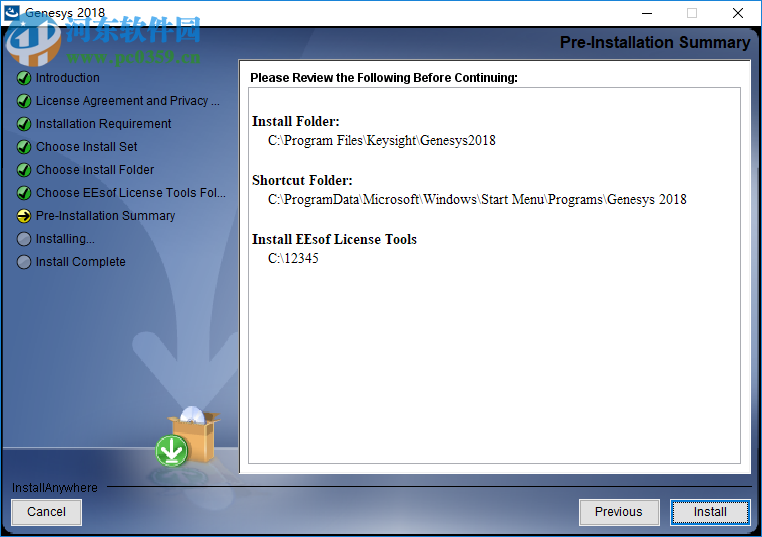The image size is (762, 537).
Task: Click the yellow arrow icon for Pre-Installation Summary
Action: (x=24, y=216)
